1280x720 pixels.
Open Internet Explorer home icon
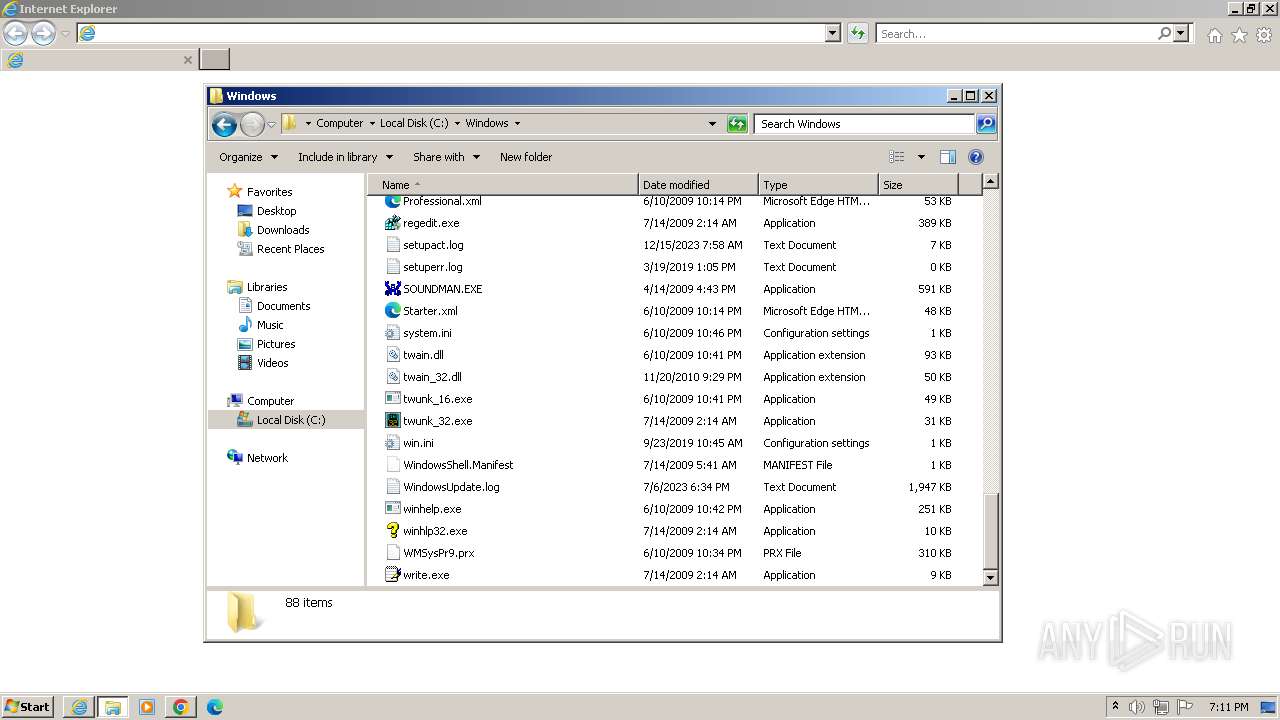[x=1214, y=35]
